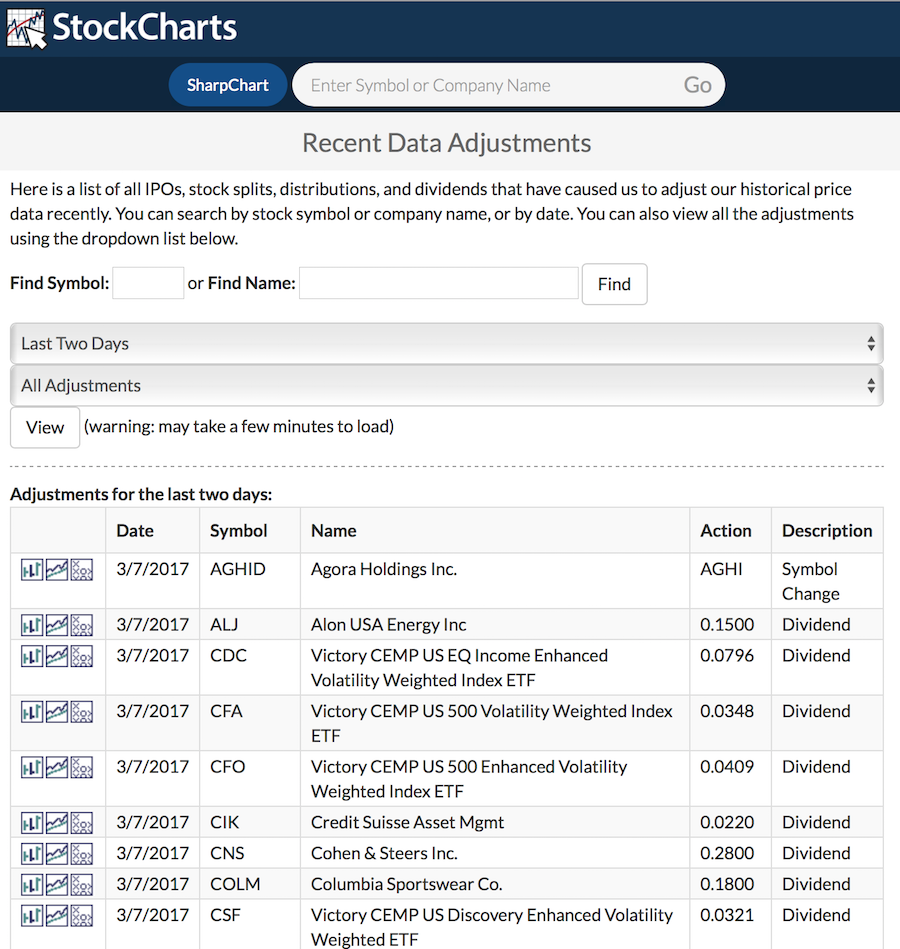Click the Find Symbol input box
This screenshot has height=949, width=900.
click(x=148, y=284)
